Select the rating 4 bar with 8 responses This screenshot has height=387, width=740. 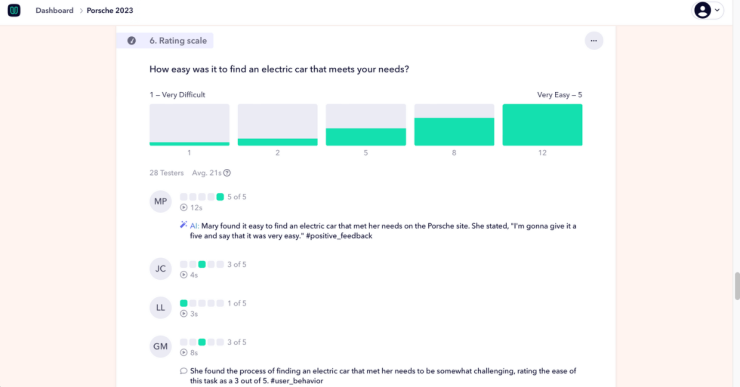coord(454,125)
